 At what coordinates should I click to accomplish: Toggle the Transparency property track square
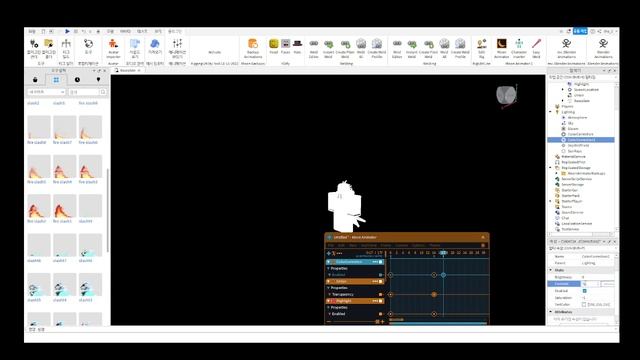(381, 295)
